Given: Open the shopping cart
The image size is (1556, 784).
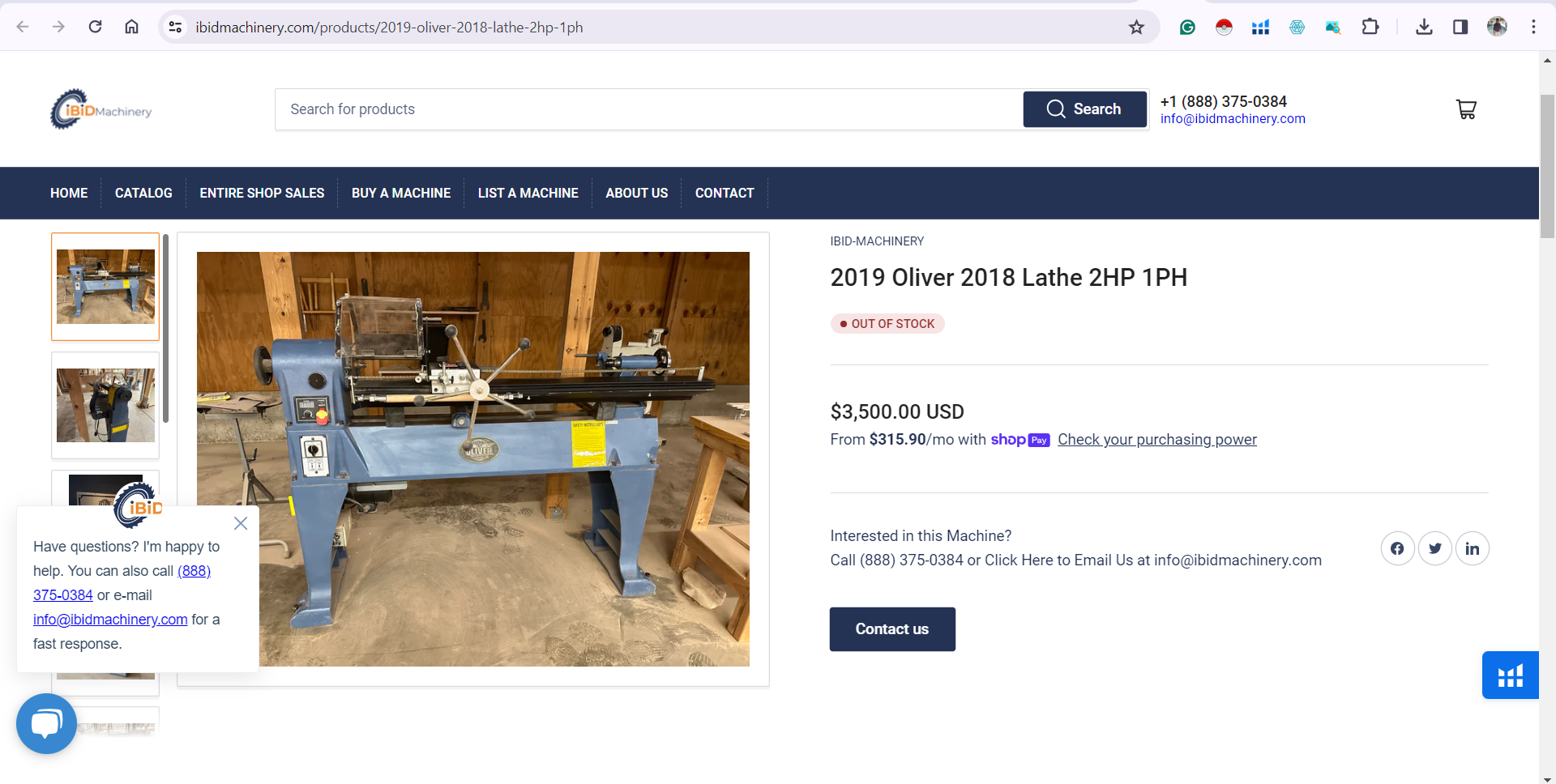Looking at the screenshot, I should 1466,109.
